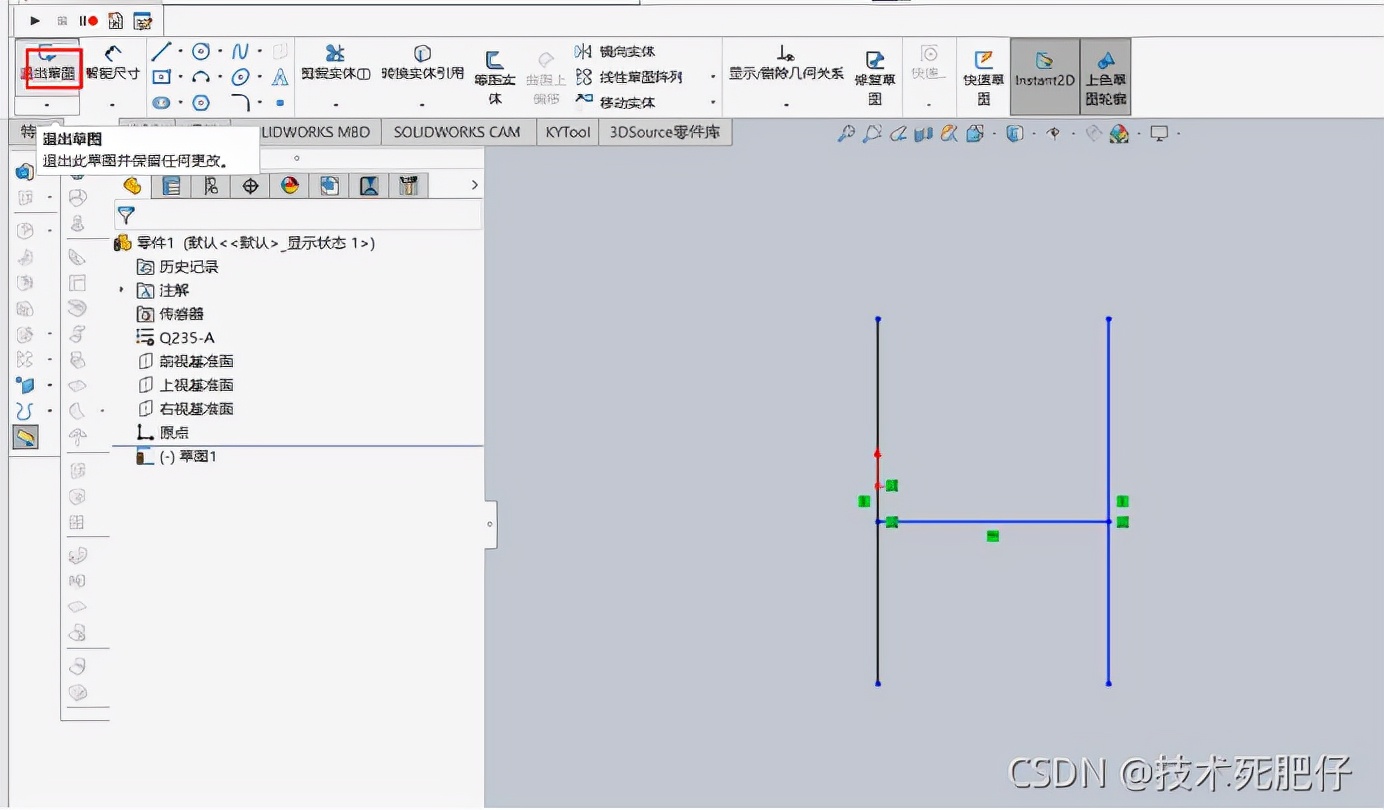
Task: Select 转换实体引用 Convert Entities
Action: click(422, 60)
